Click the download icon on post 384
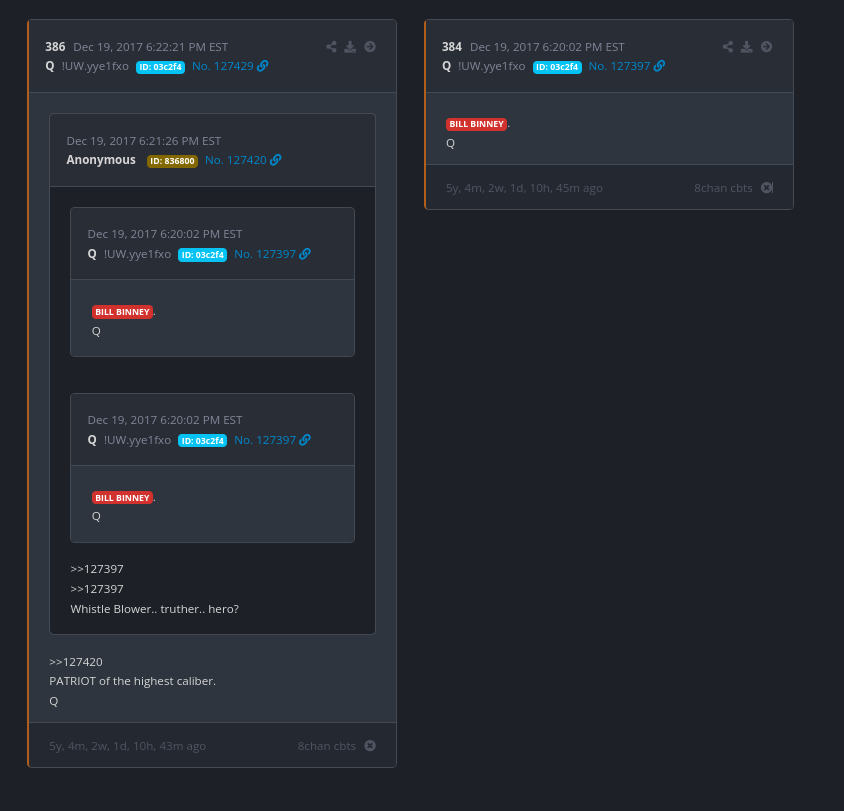The width and height of the screenshot is (844, 811). [x=747, y=47]
